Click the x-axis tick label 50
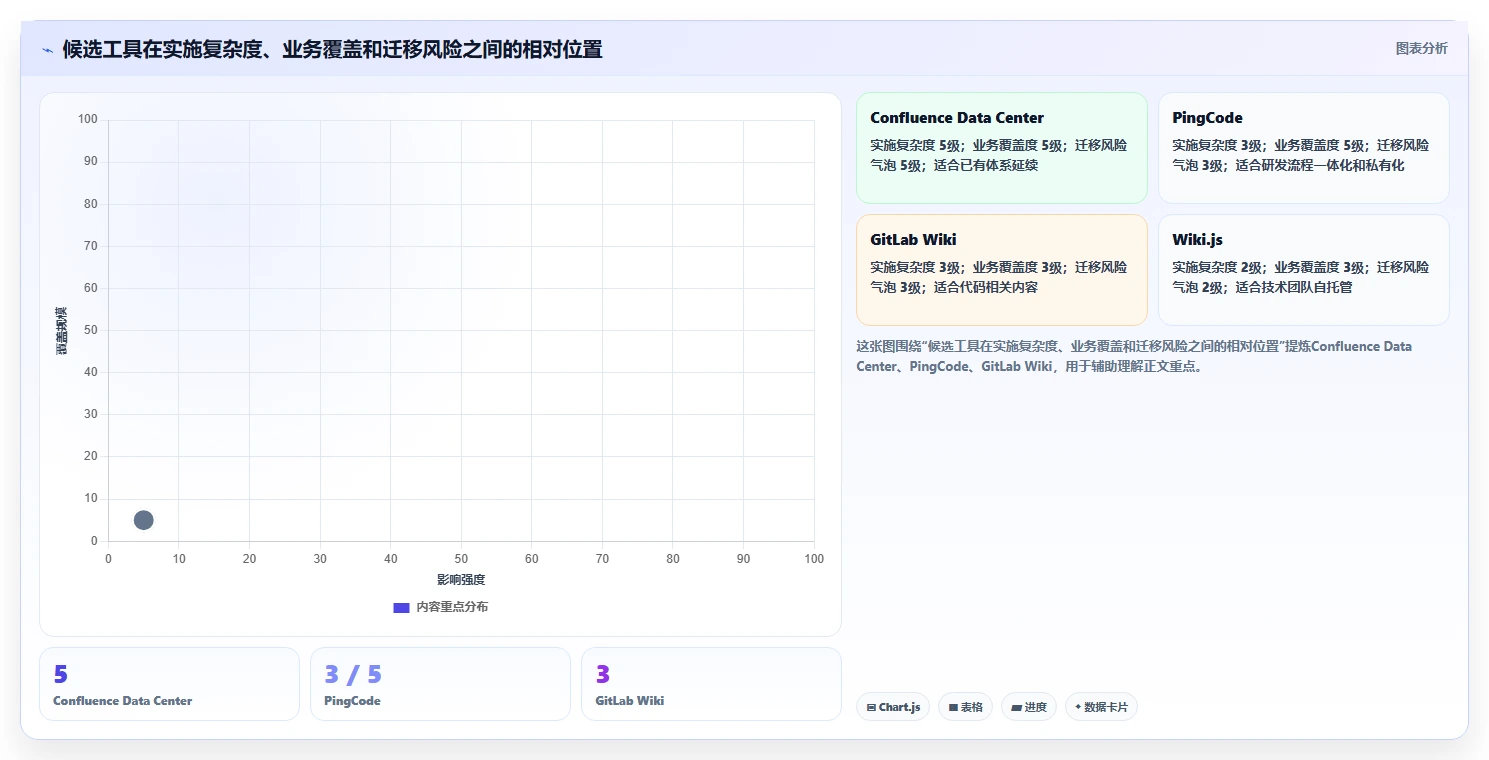 coord(461,559)
